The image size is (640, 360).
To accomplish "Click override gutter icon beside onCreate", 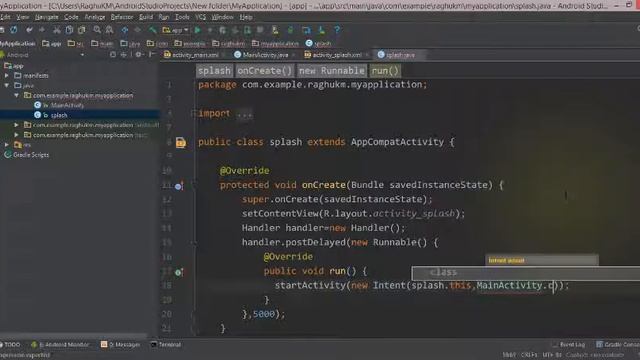I will click(x=179, y=186).
